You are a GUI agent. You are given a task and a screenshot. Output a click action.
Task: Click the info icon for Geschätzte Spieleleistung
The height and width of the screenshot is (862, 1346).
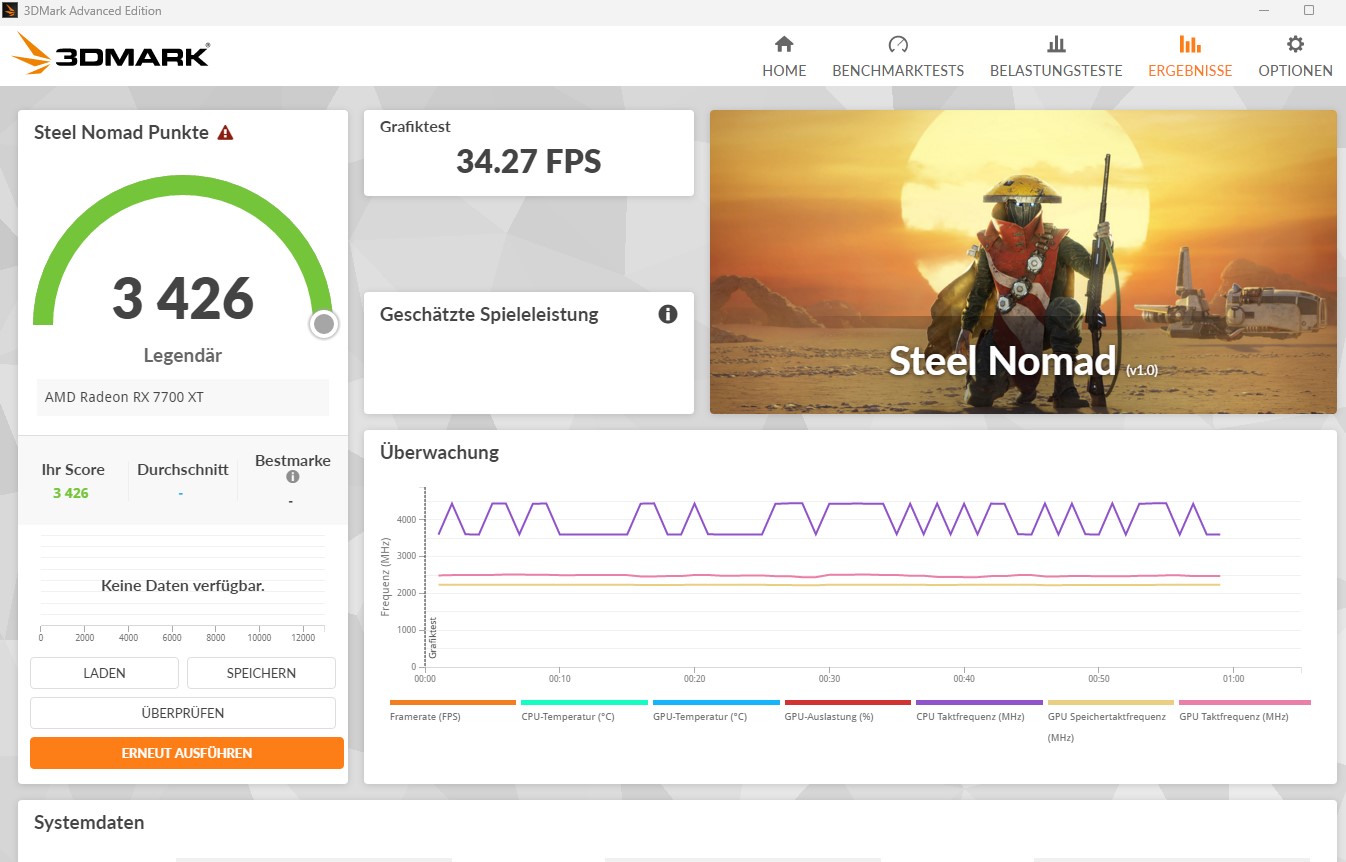coord(668,314)
